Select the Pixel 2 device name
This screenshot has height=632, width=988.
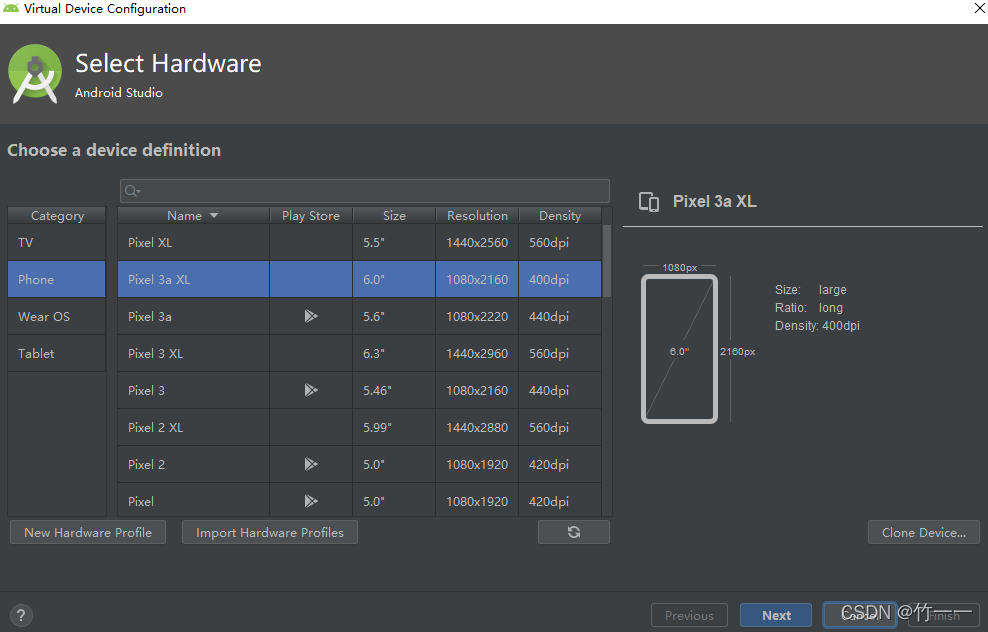tap(146, 464)
